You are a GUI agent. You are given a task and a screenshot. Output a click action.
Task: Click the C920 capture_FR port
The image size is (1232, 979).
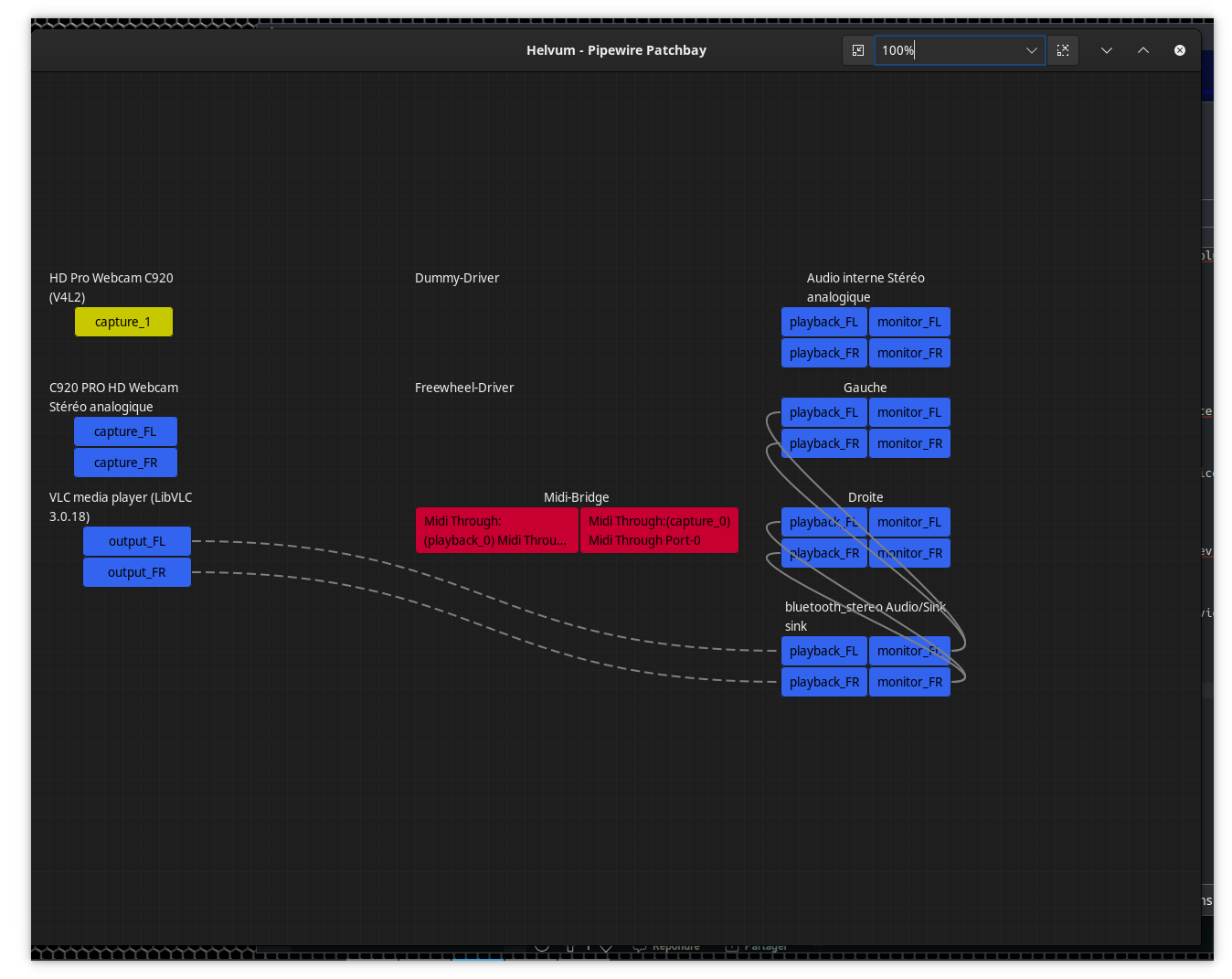point(125,463)
